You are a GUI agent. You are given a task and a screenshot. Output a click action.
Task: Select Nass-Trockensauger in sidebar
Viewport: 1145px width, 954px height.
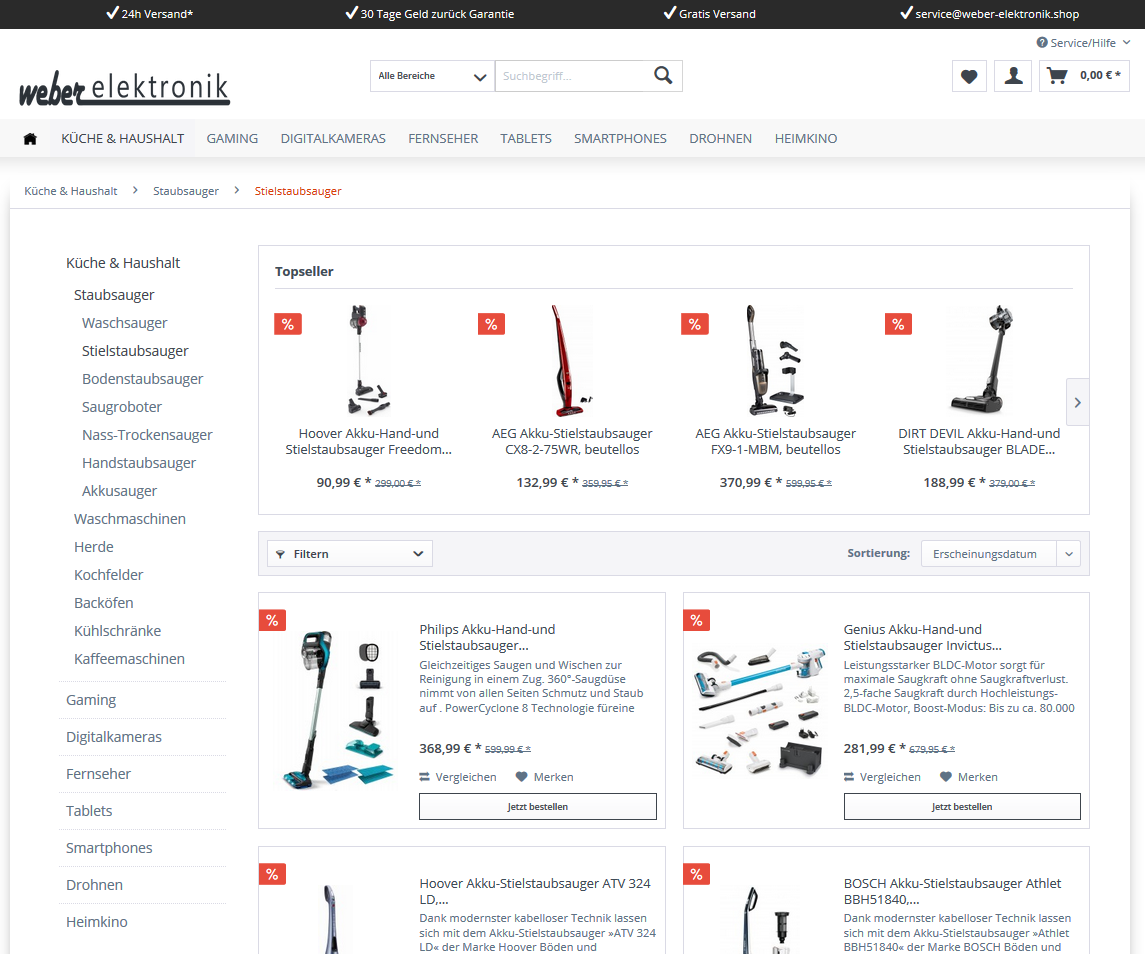pos(147,435)
